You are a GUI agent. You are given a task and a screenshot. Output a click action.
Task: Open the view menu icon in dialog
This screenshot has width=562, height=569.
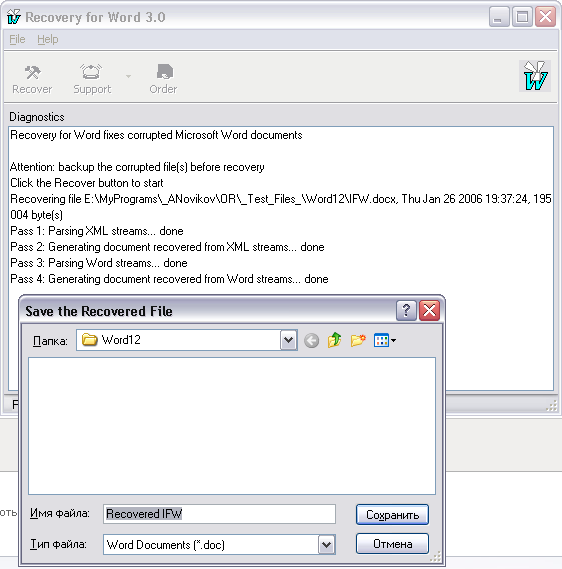point(385,340)
